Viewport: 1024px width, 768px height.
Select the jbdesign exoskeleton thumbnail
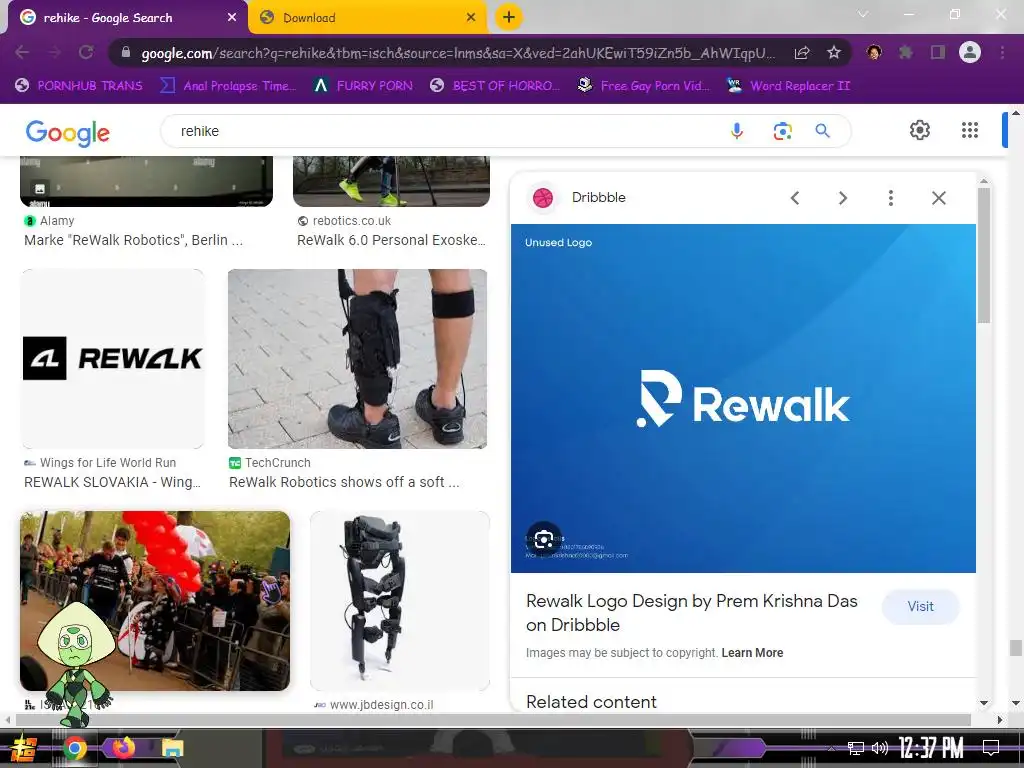point(400,601)
